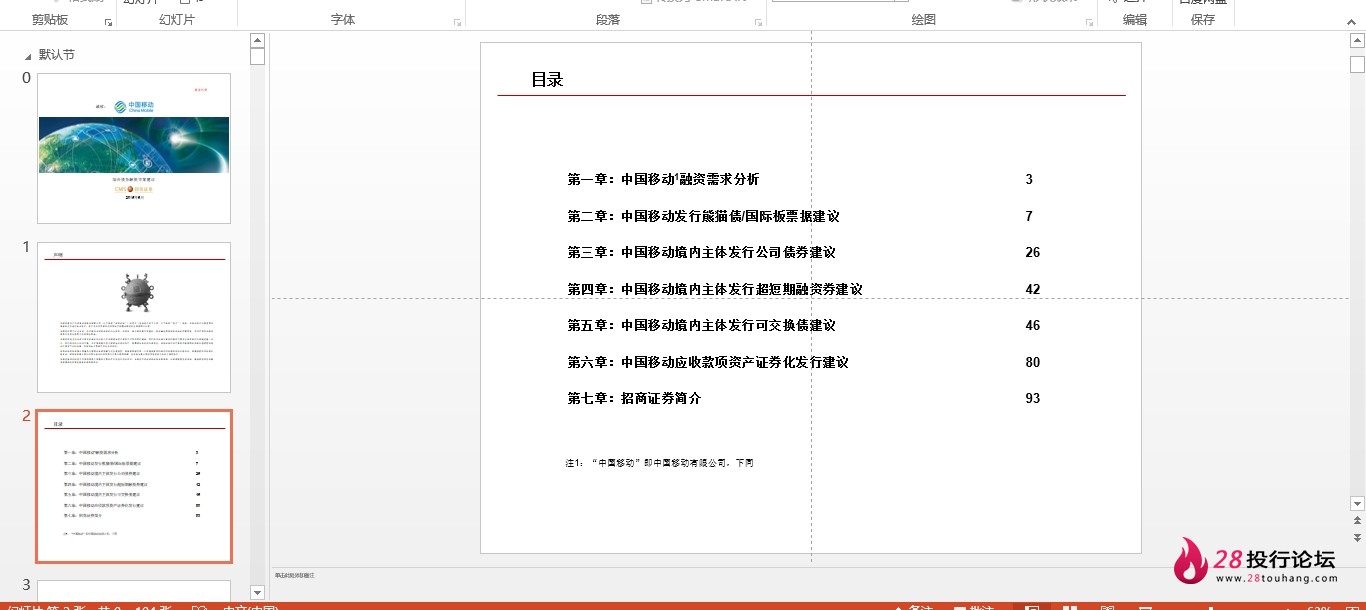Click 第三章 发行公司债券建议 line

[701, 253]
